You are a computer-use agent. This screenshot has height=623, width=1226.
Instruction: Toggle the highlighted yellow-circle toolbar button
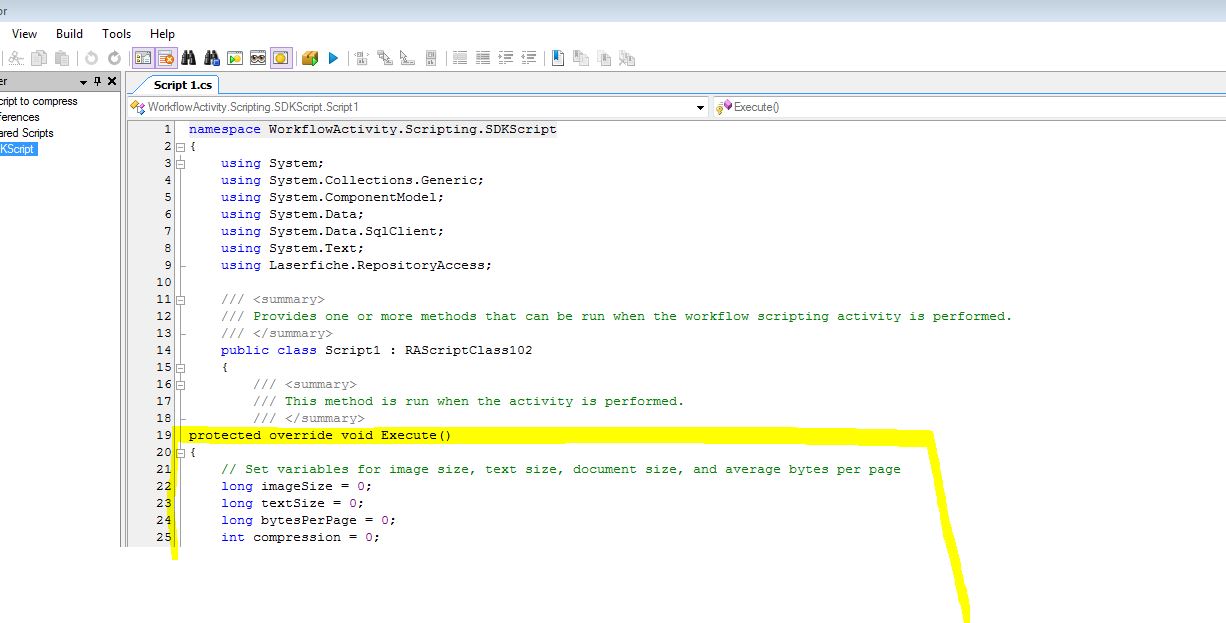(281, 58)
